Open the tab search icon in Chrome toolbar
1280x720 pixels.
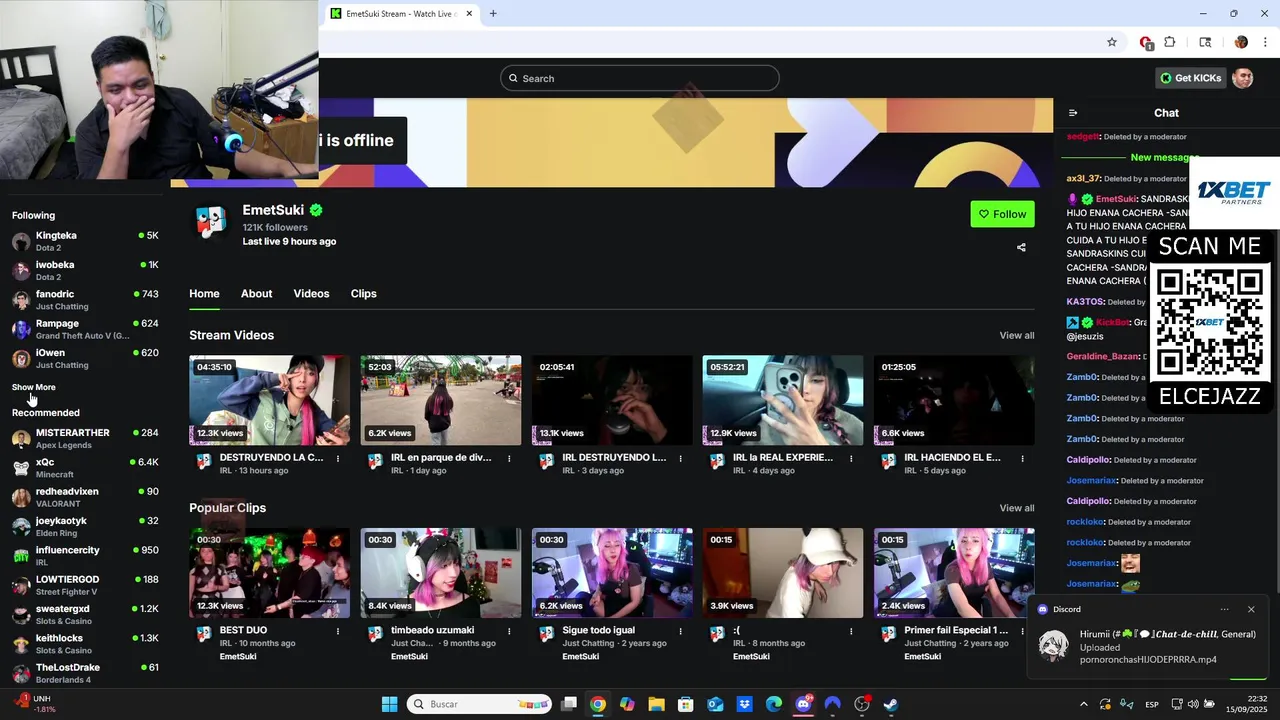1205,42
